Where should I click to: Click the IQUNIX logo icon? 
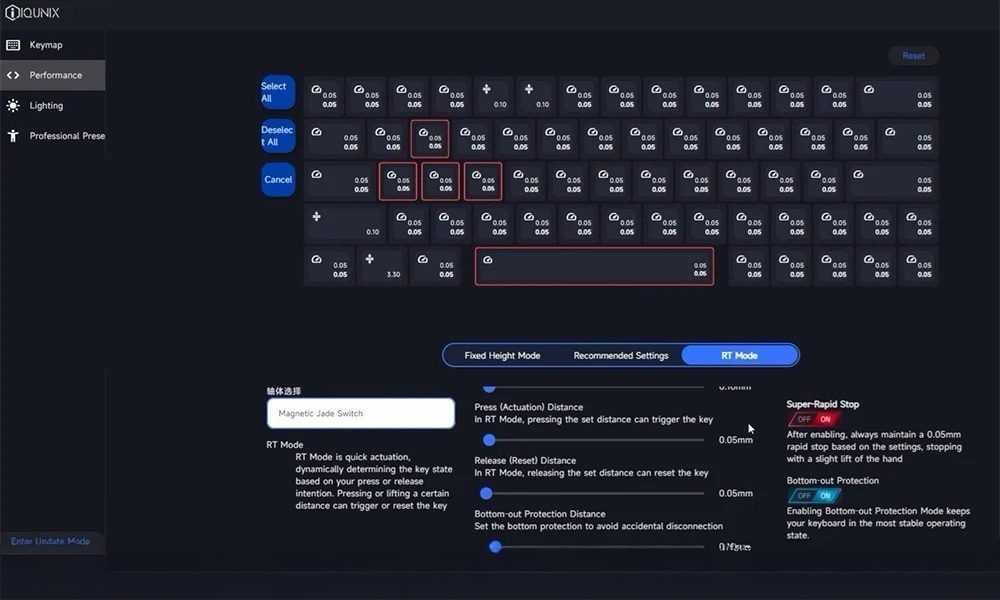(11, 12)
